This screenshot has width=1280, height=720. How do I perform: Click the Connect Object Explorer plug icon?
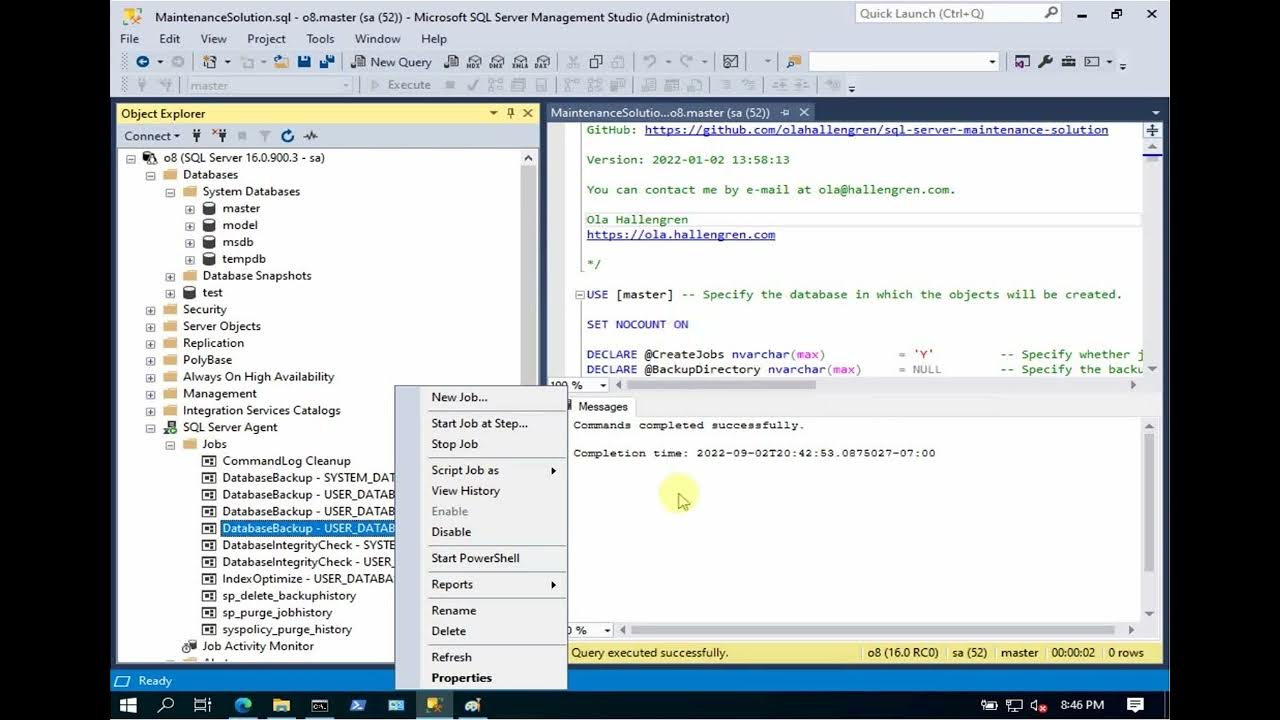point(197,136)
